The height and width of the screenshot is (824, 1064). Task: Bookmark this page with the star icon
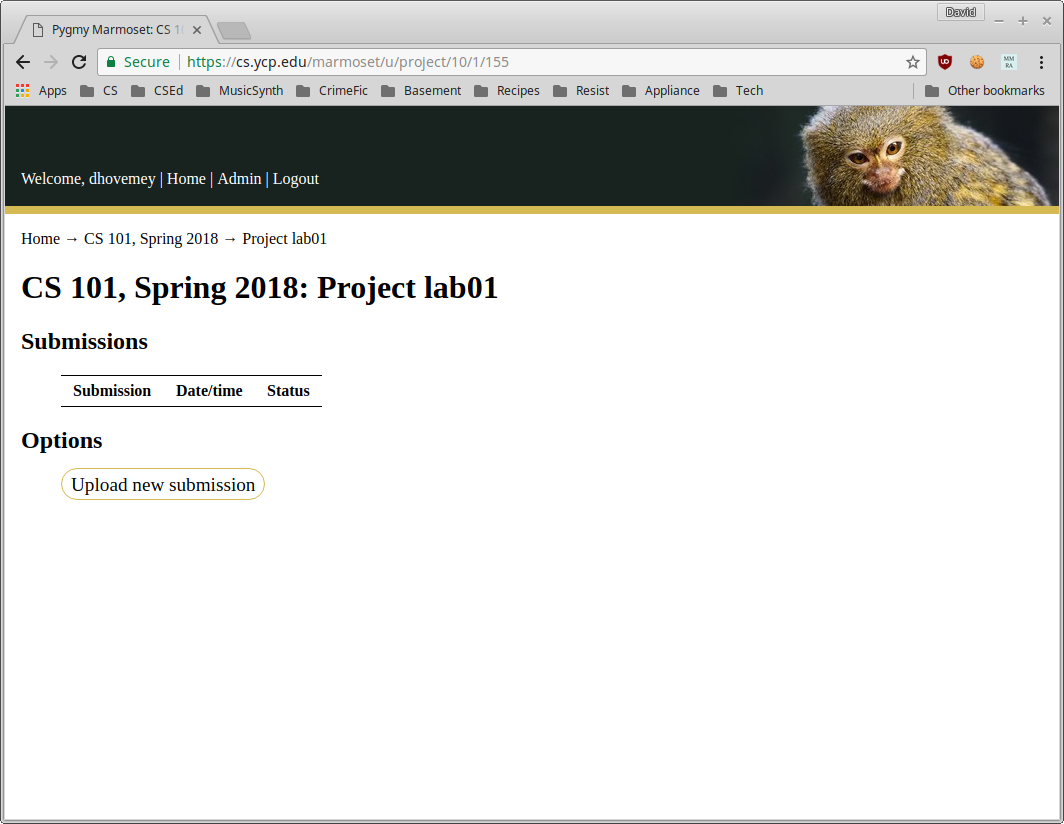[x=912, y=62]
